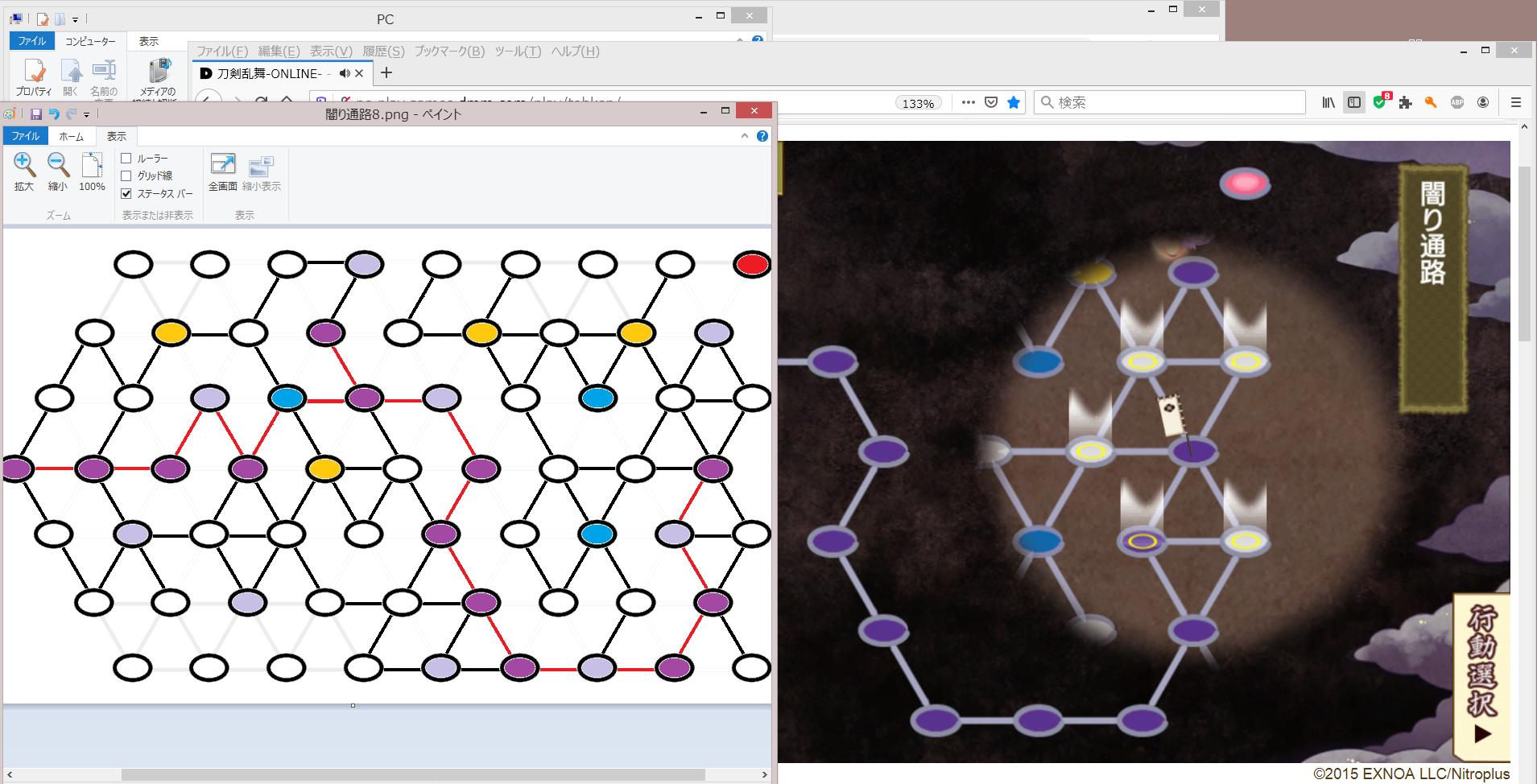Open the Firefox hamburger menu

pyautogui.click(x=1515, y=102)
